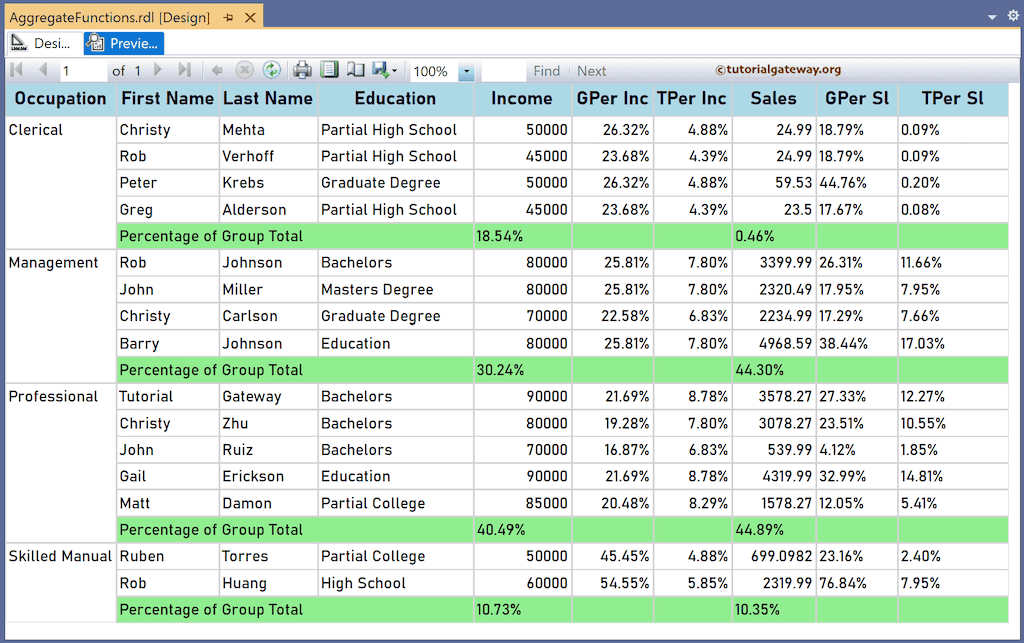Click the Find link
The image size is (1024, 643).
(x=546, y=71)
